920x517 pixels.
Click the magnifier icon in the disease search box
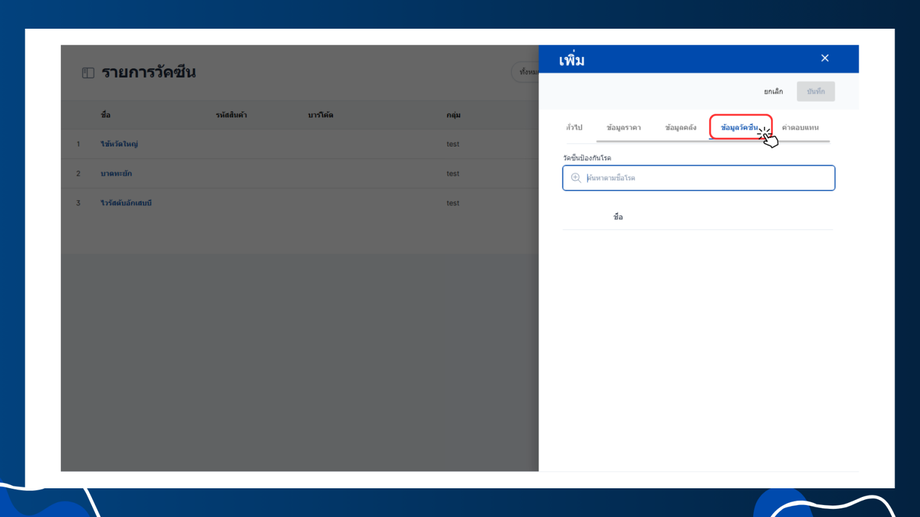coord(576,178)
